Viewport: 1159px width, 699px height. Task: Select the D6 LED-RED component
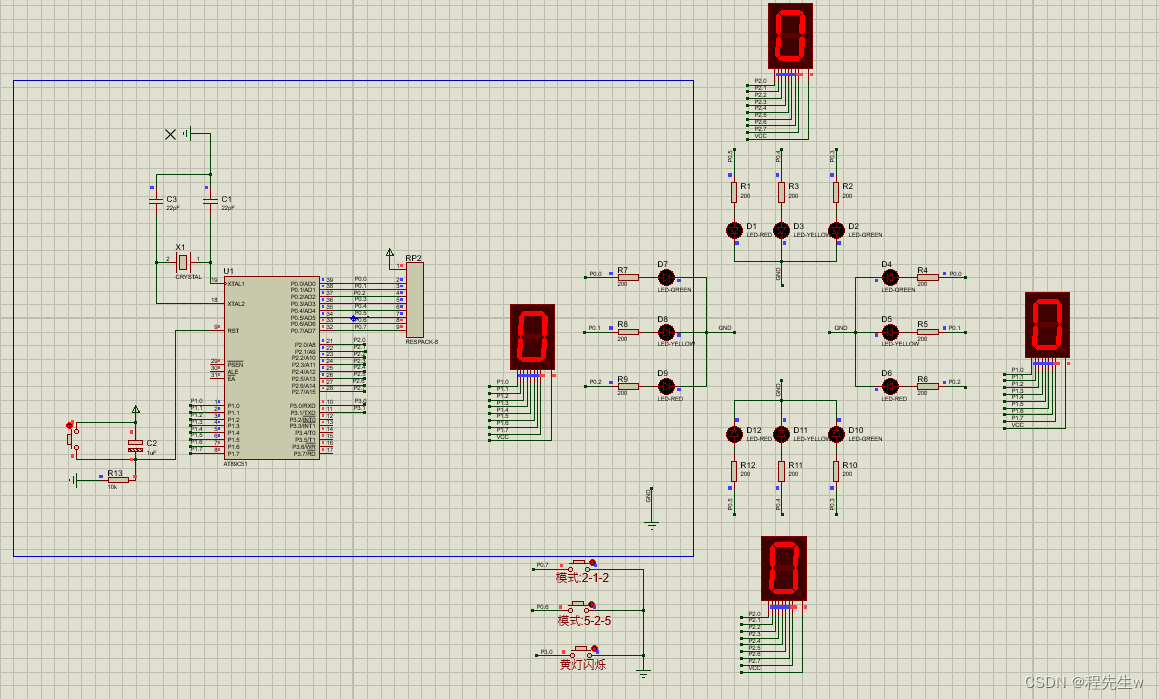pyautogui.click(x=890, y=386)
